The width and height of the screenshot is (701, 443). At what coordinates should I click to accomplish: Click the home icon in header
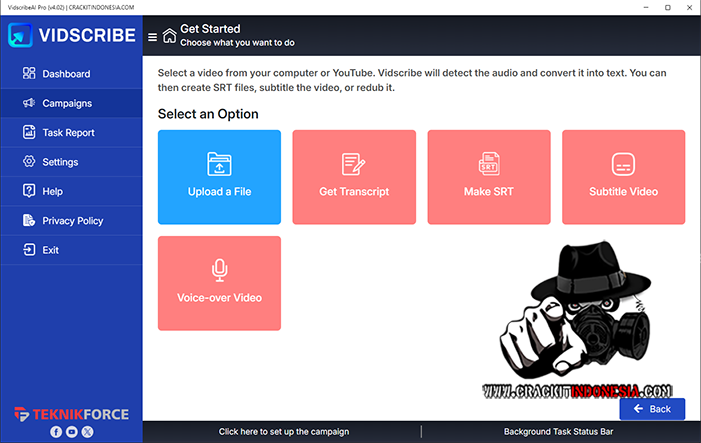coord(169,36)
